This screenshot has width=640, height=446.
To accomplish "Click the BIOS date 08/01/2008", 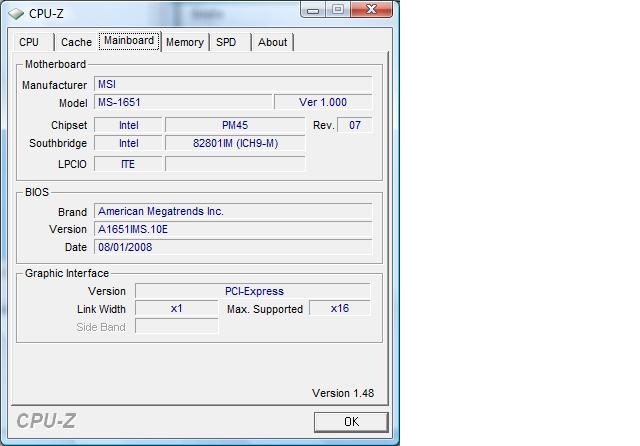I will pos(233,247).
